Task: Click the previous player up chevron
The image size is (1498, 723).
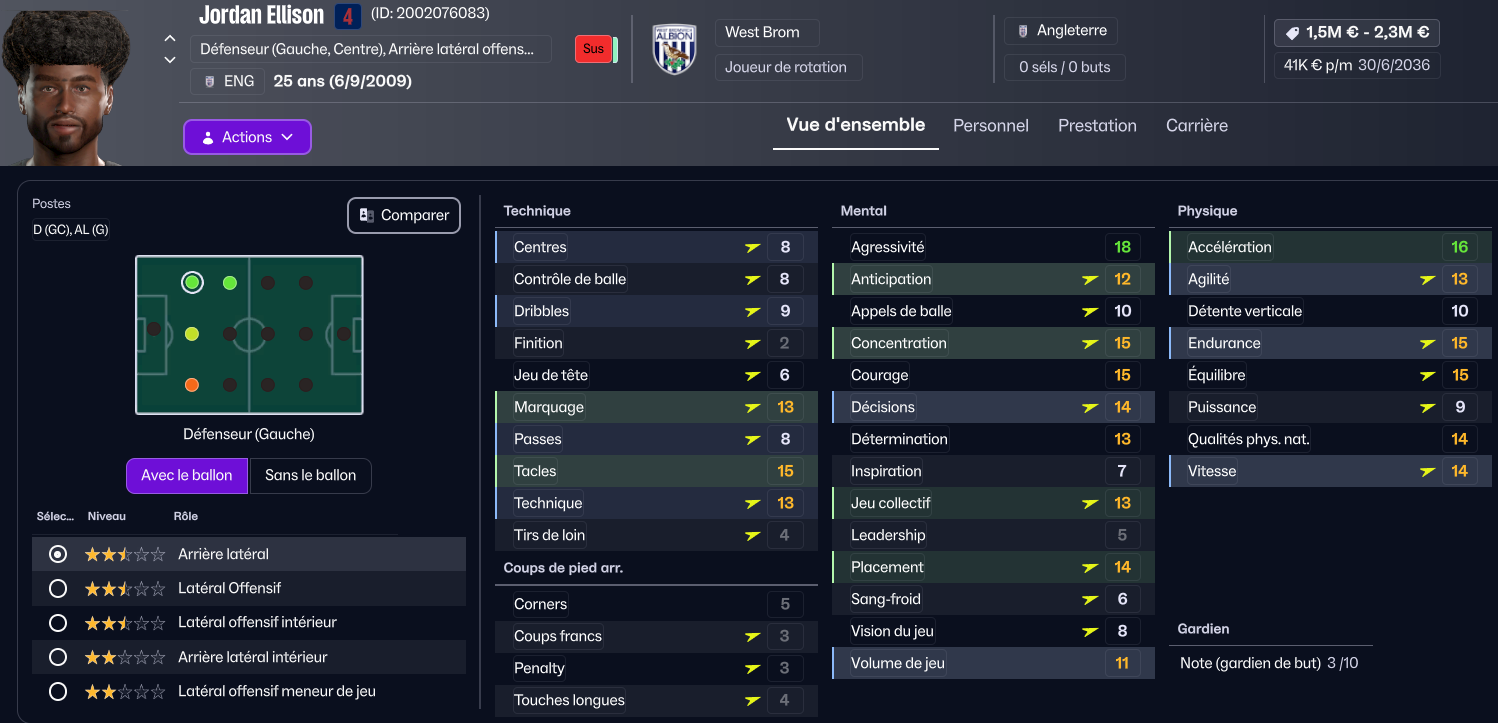Action: (x=170, y=39)
